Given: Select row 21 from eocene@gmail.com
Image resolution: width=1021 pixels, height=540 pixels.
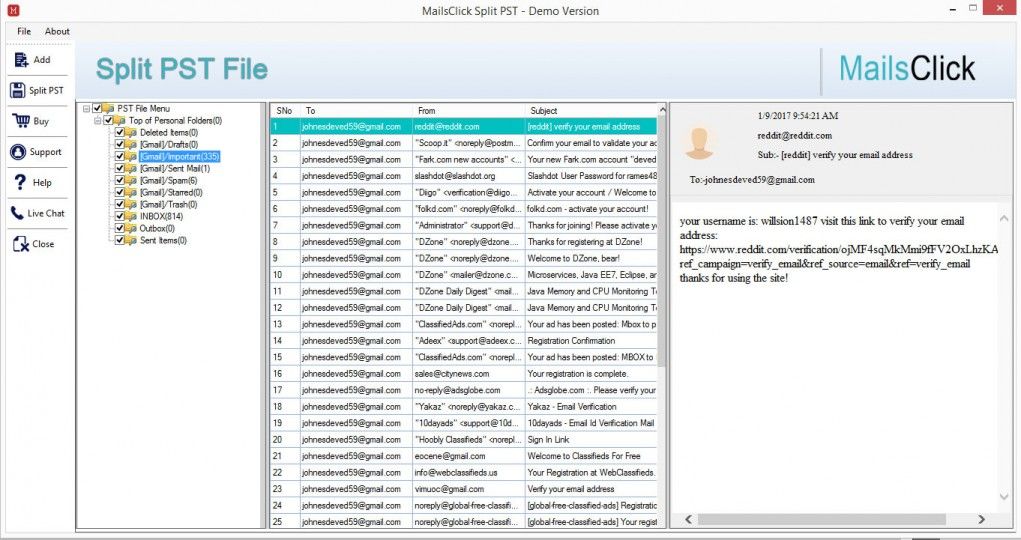Looking at the screenshot, I should pyautogui.click(x=464, y=456).
